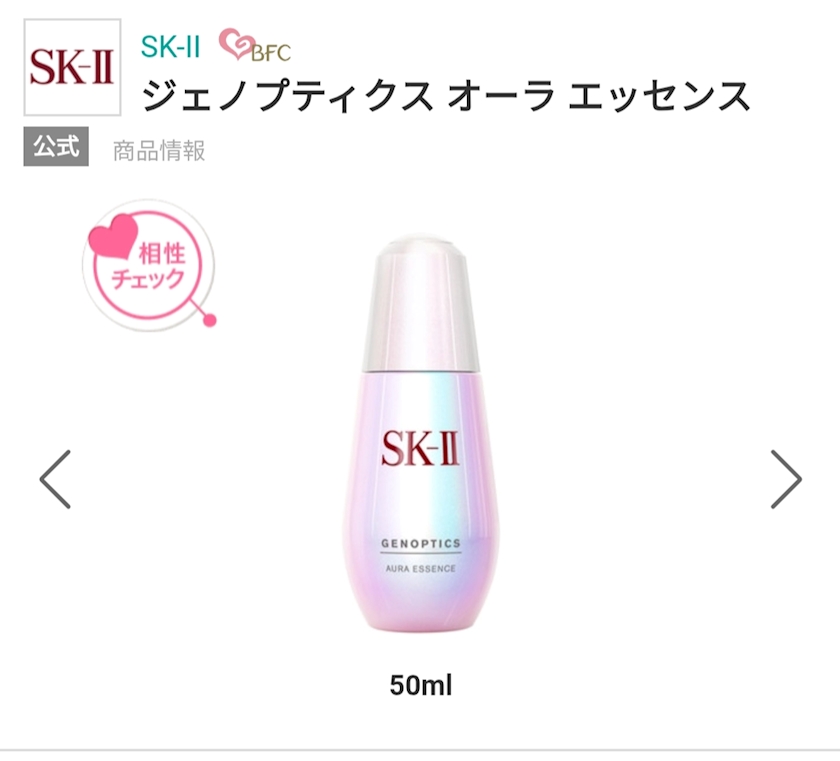The image size is (840, 761).
Task: Click the gold BFC lettering
Action: 271,52
